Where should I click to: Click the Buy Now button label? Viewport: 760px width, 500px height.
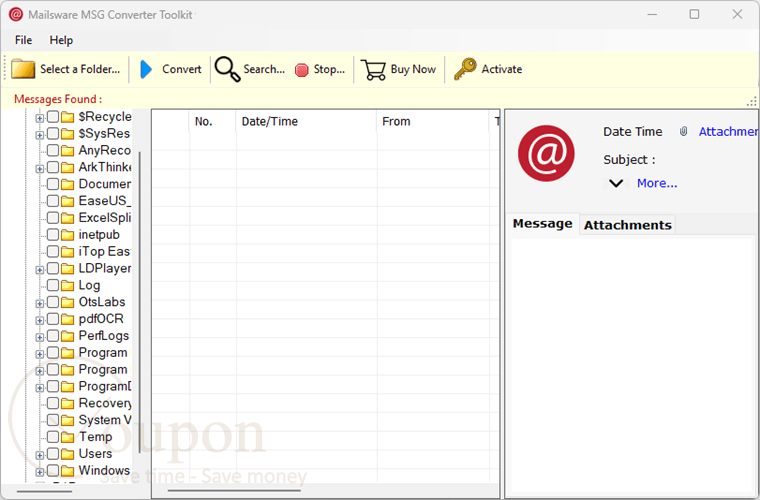click(413, 70)
